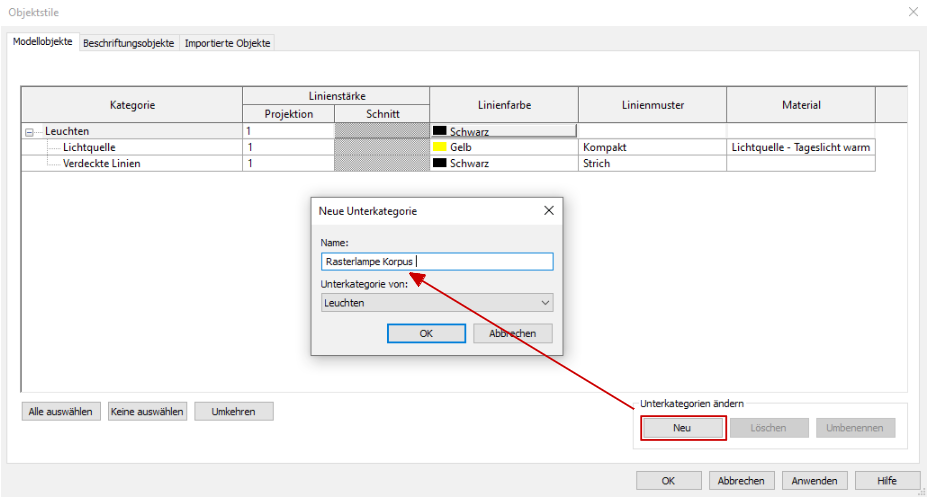
Task: Close the Neue Unterkategorie dialog
Action: tap(548, 211)
